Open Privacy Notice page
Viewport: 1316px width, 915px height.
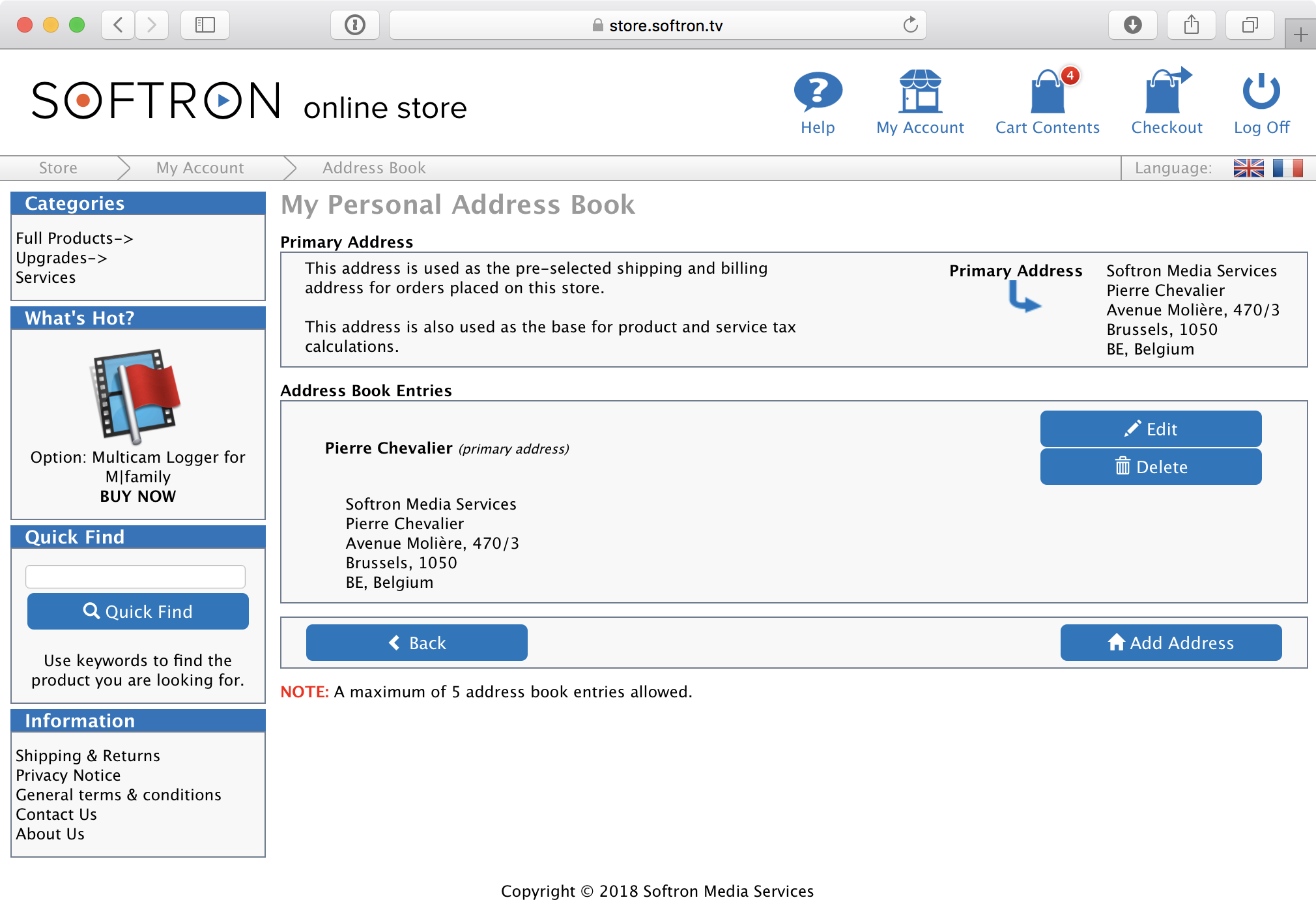[68, 776]
